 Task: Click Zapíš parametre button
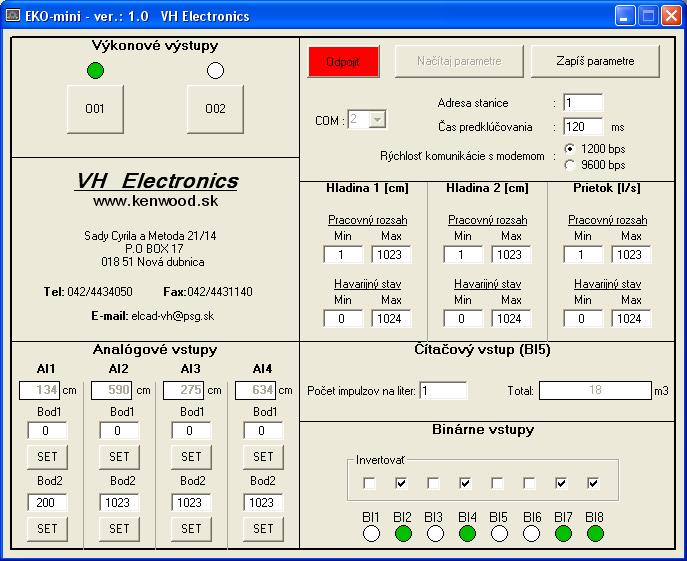point(595,61)
